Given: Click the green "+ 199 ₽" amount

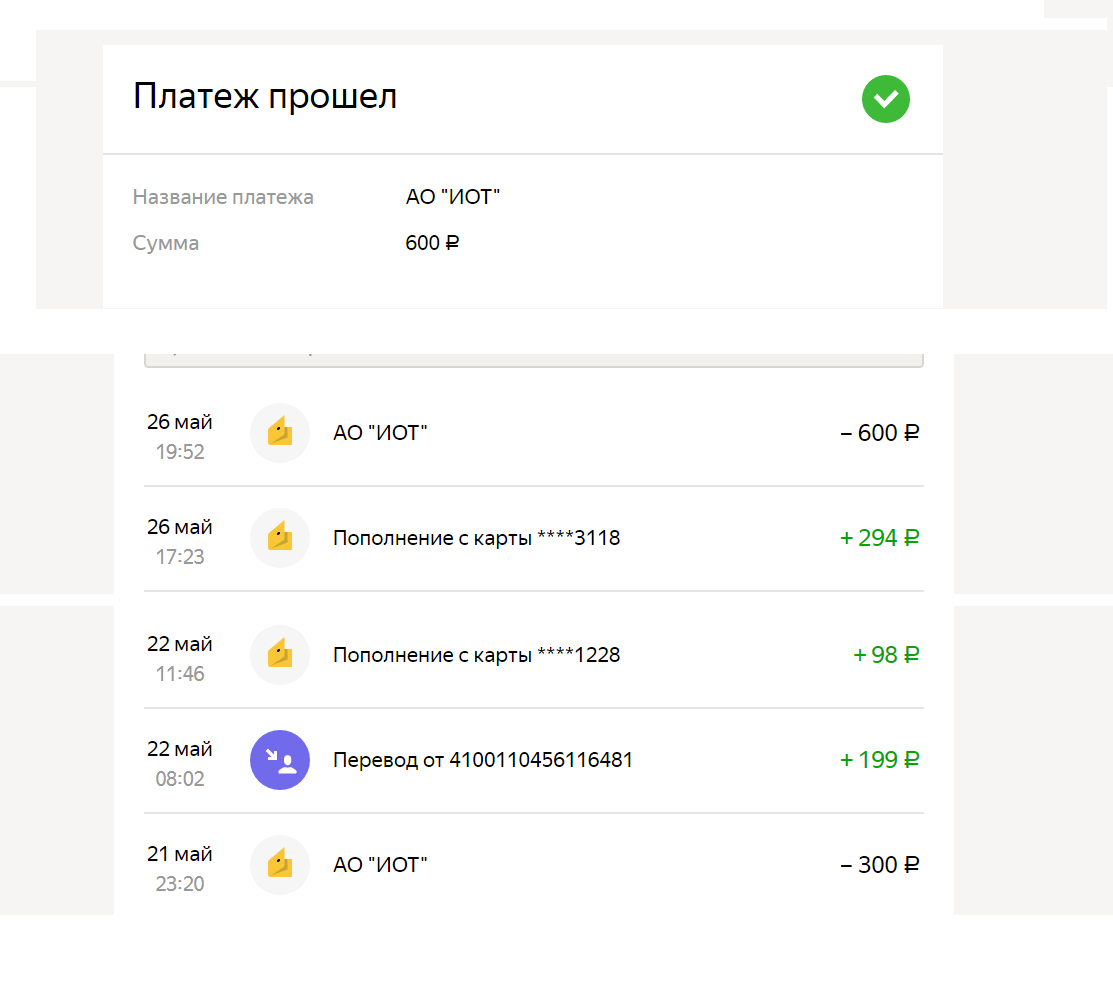Looking at the screenshot, I should (879, 760).
